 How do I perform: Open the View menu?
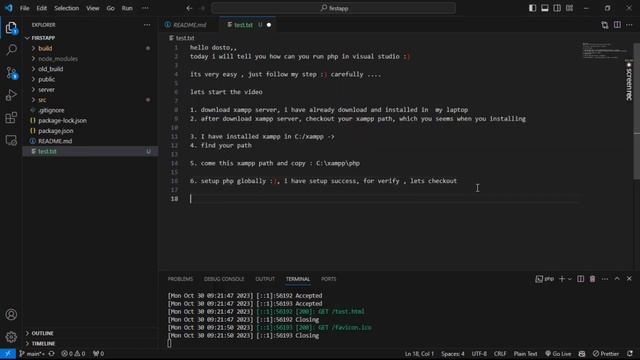93,8
